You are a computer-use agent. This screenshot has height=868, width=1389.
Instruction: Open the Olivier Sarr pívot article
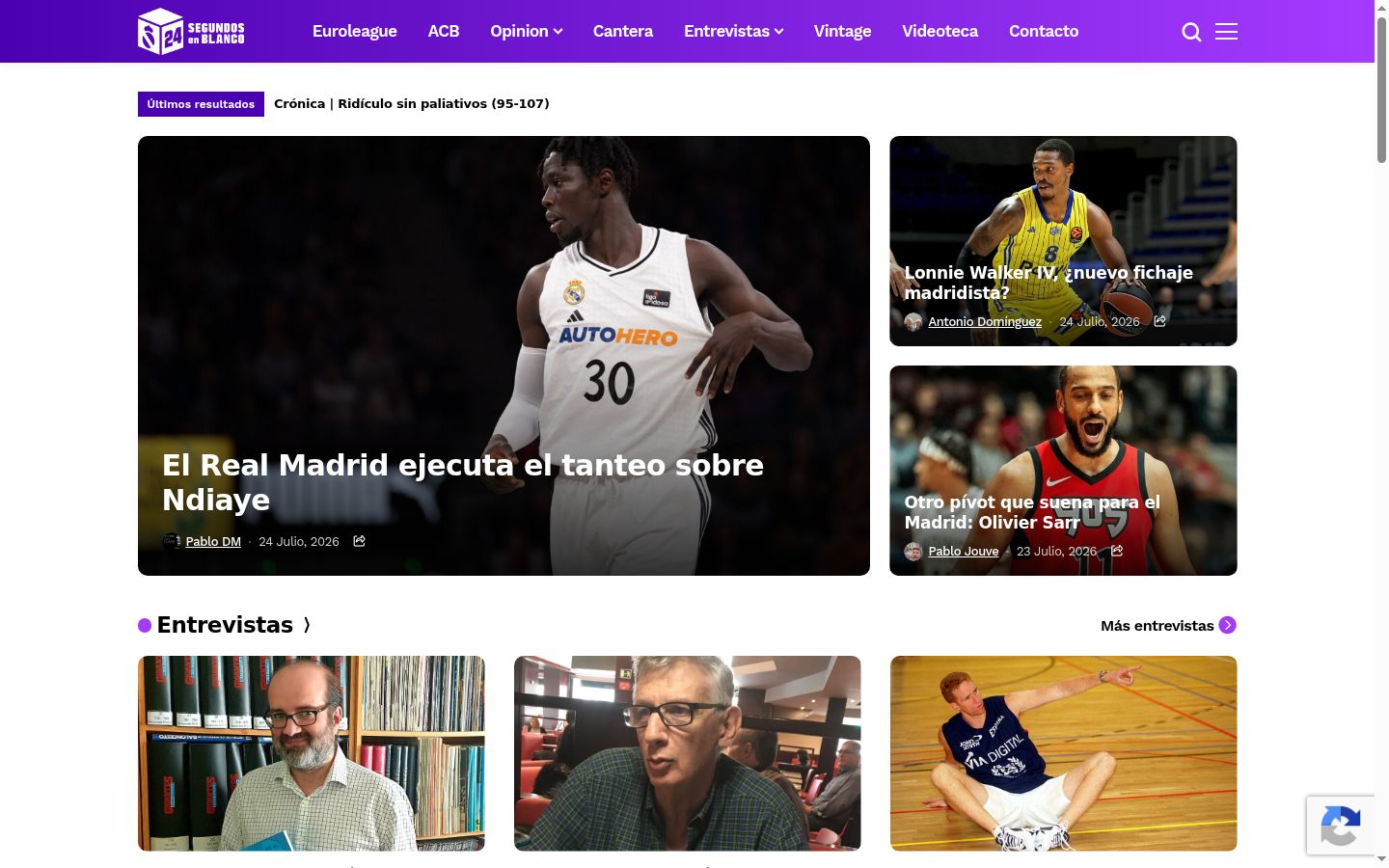click(x=1032, y=512)
